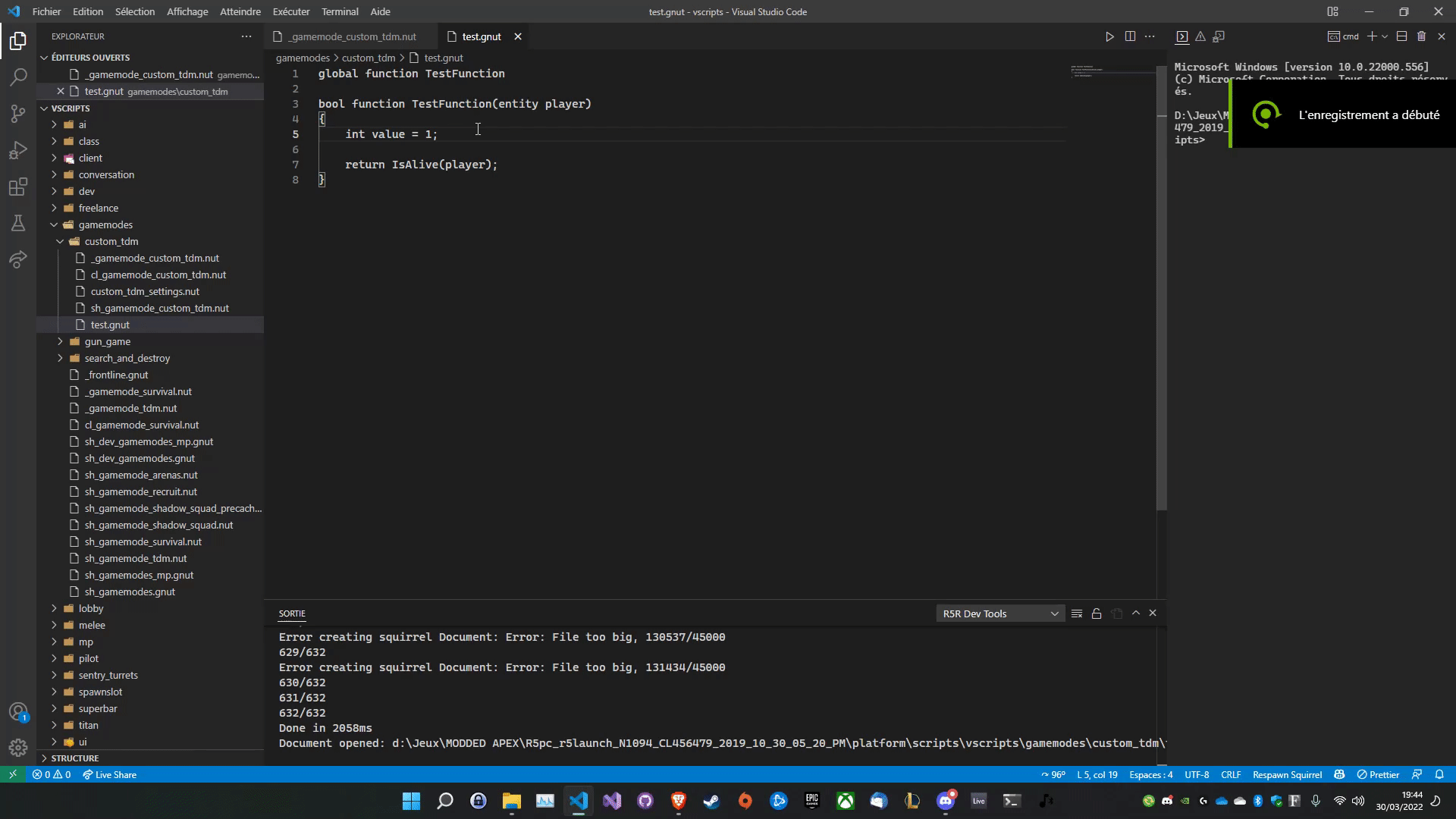The image size is (1456, 819).
Task: Open errors and warnings count
Action: 52,774
